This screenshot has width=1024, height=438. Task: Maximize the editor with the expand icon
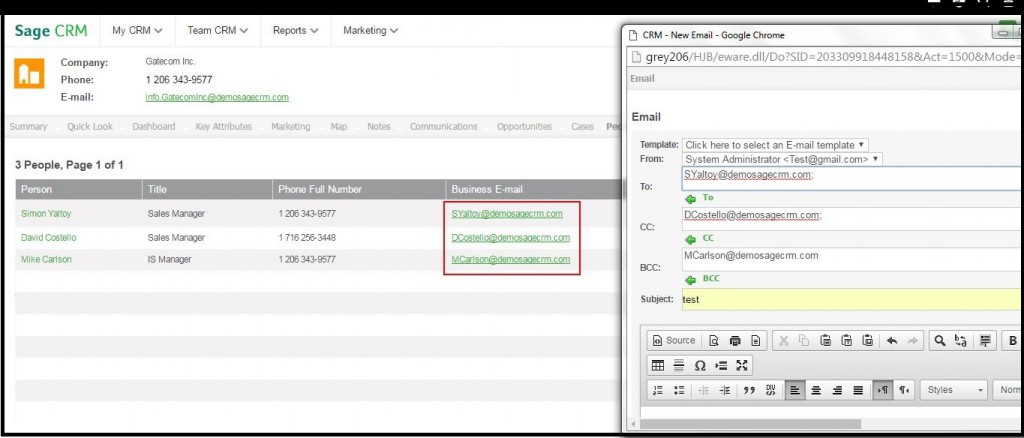742,366
